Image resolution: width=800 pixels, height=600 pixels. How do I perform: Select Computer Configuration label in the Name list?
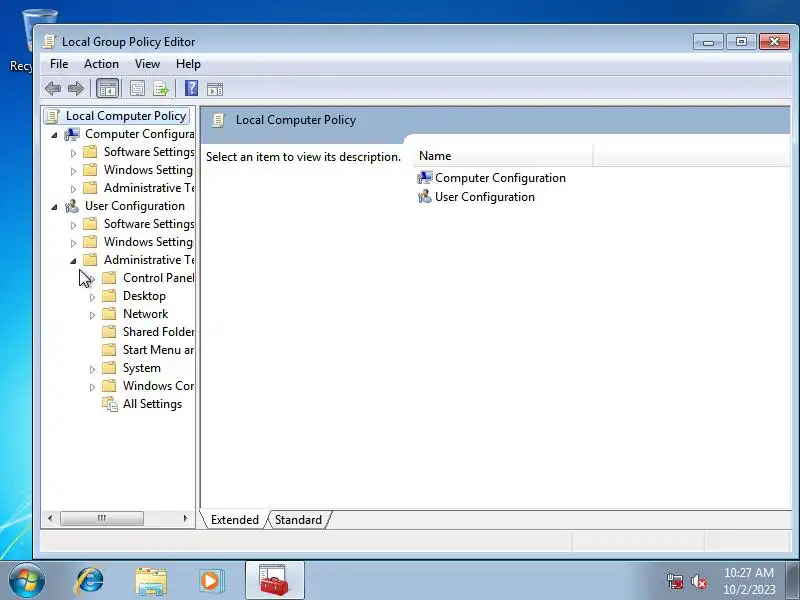click(x=501, y=178)
